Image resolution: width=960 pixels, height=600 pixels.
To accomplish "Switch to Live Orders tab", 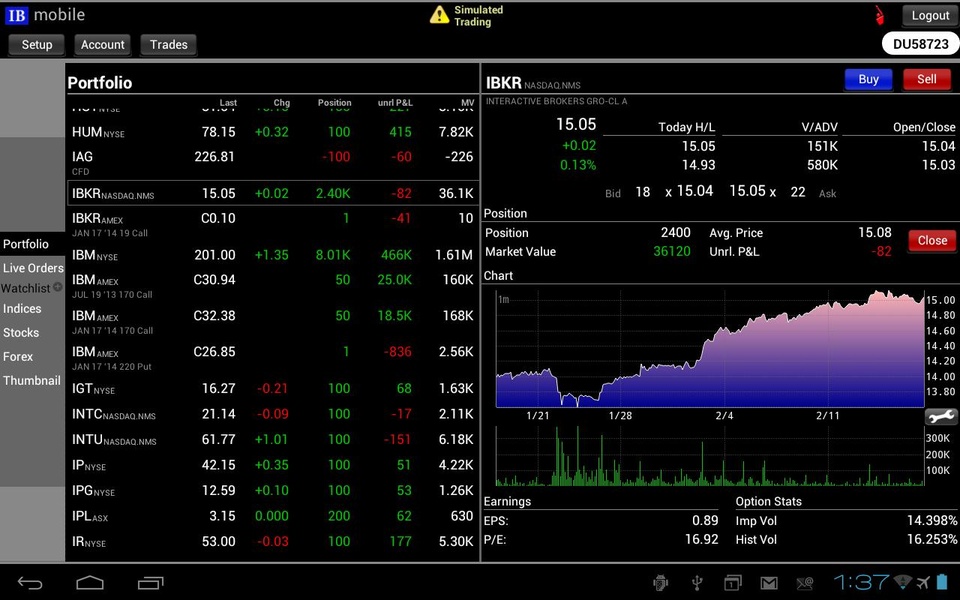I will click(33, 268).
